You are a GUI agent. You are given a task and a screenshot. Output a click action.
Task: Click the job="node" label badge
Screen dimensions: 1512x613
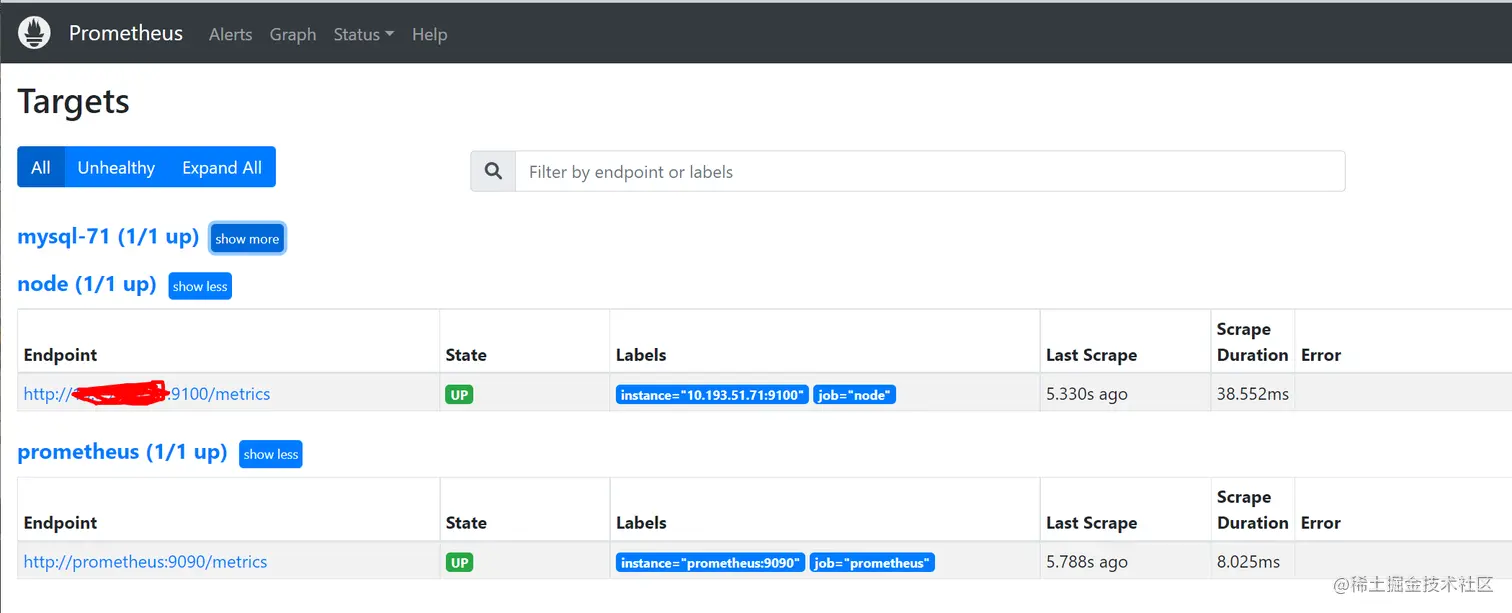tap(854, 395)
